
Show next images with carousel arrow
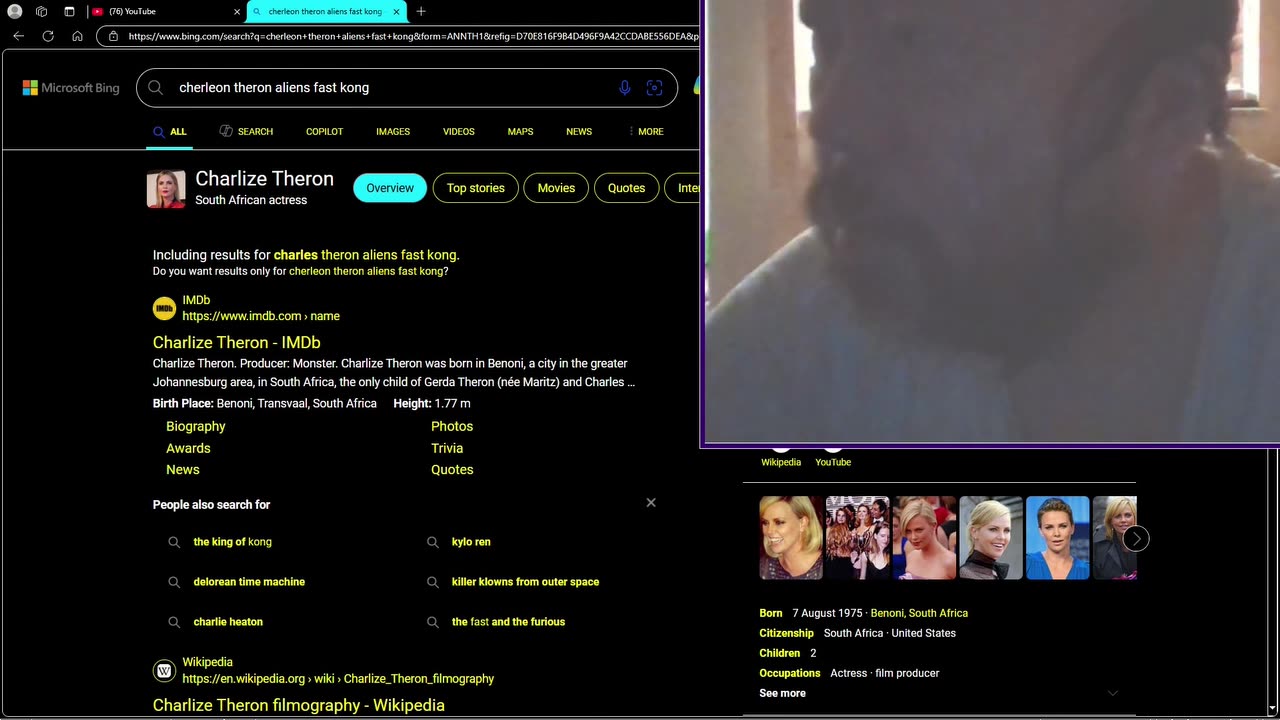point(1136,538)
